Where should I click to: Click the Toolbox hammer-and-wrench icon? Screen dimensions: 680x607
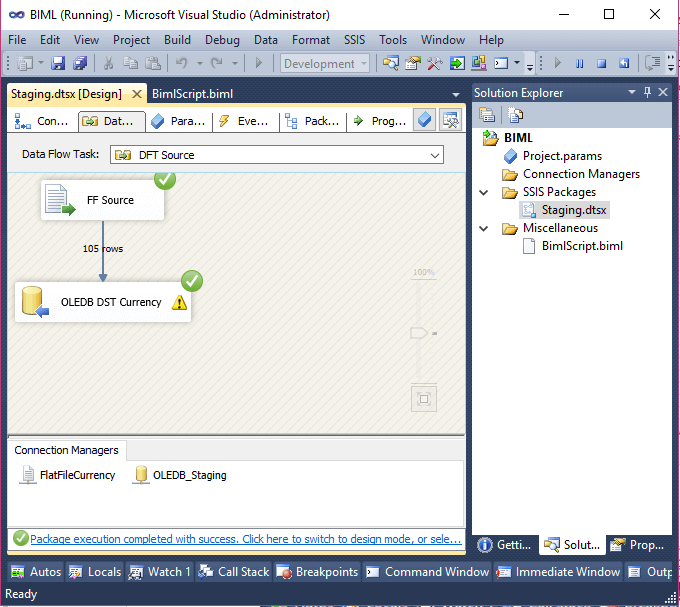coord(435,63)
